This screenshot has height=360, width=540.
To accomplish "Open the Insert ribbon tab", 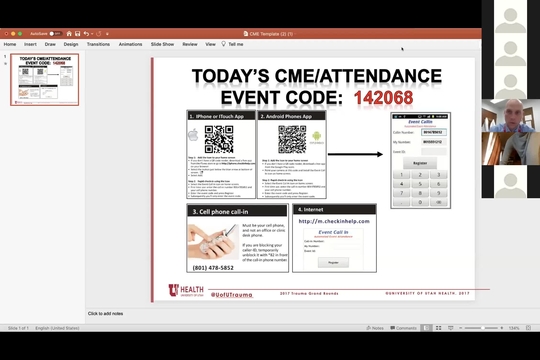I will click(30, 44).
